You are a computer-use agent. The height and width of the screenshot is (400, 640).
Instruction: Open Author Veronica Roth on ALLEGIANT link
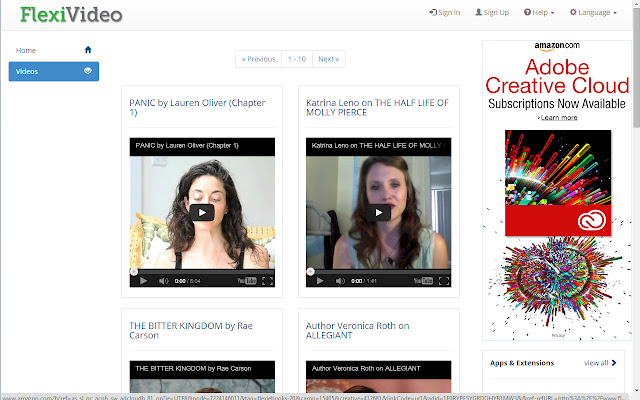pos(358,331)
